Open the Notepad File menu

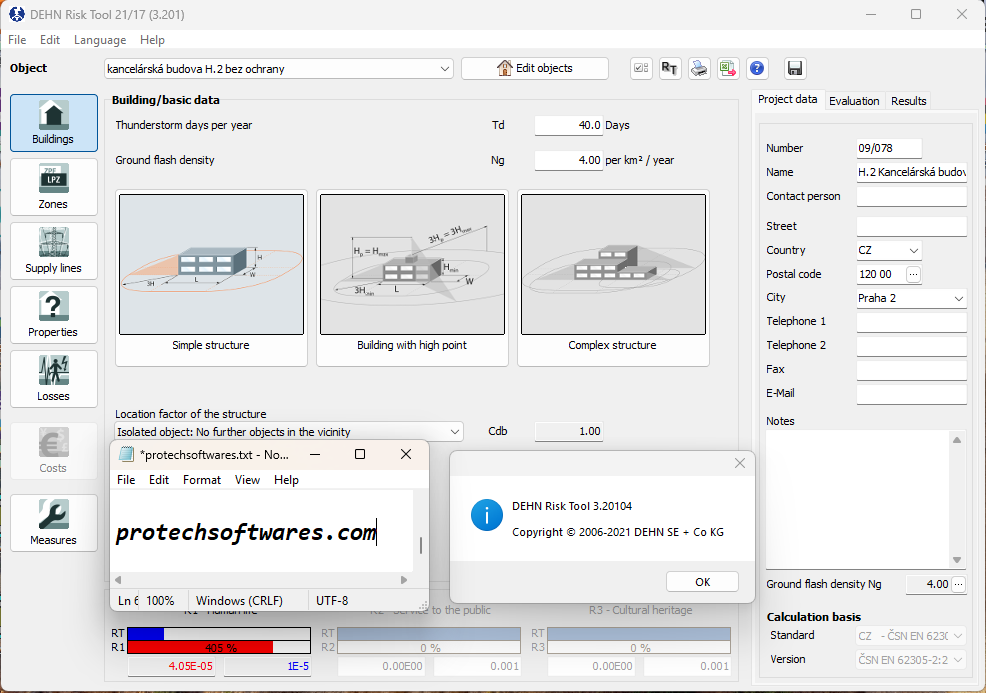click(126, 480)
